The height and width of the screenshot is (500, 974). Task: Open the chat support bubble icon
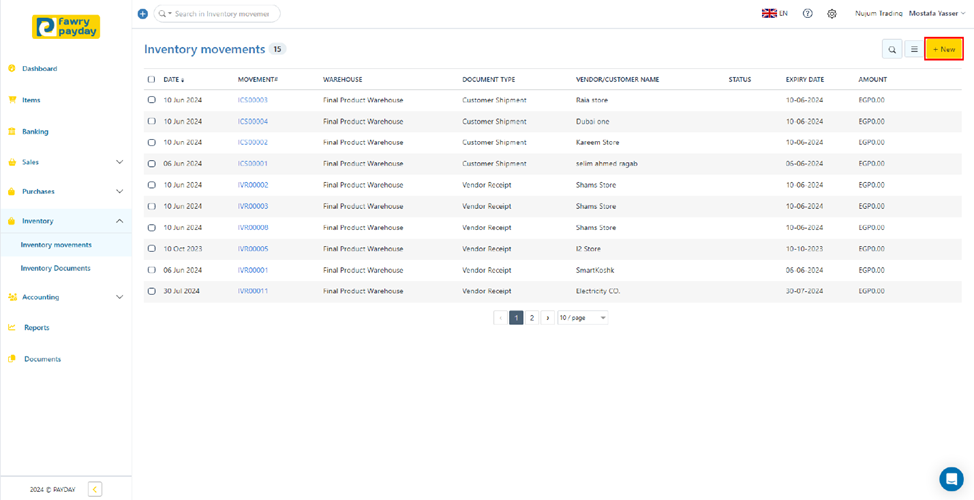950,479
